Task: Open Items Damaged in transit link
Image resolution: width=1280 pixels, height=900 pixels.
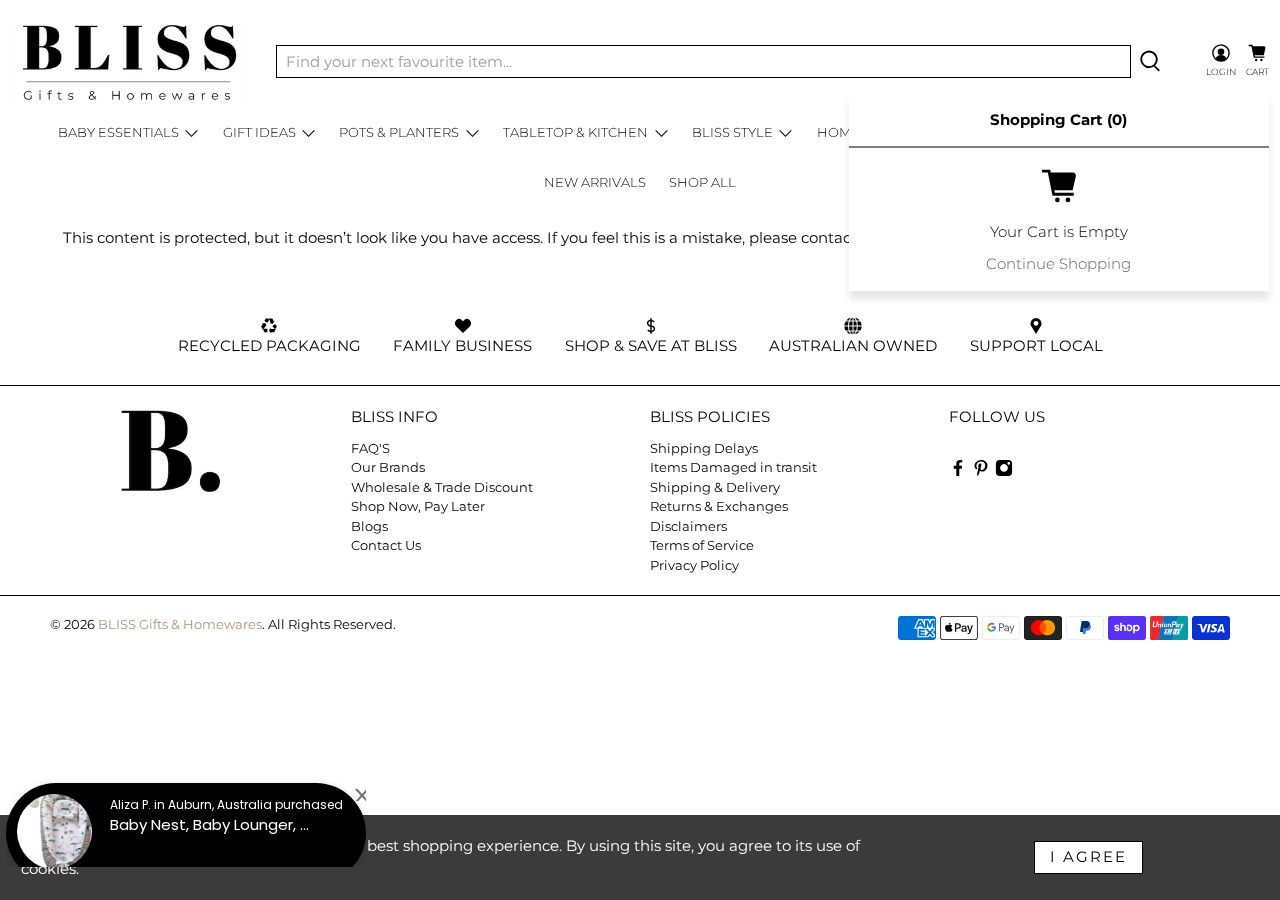Action: pyautogui.click(x=733, y=467)
